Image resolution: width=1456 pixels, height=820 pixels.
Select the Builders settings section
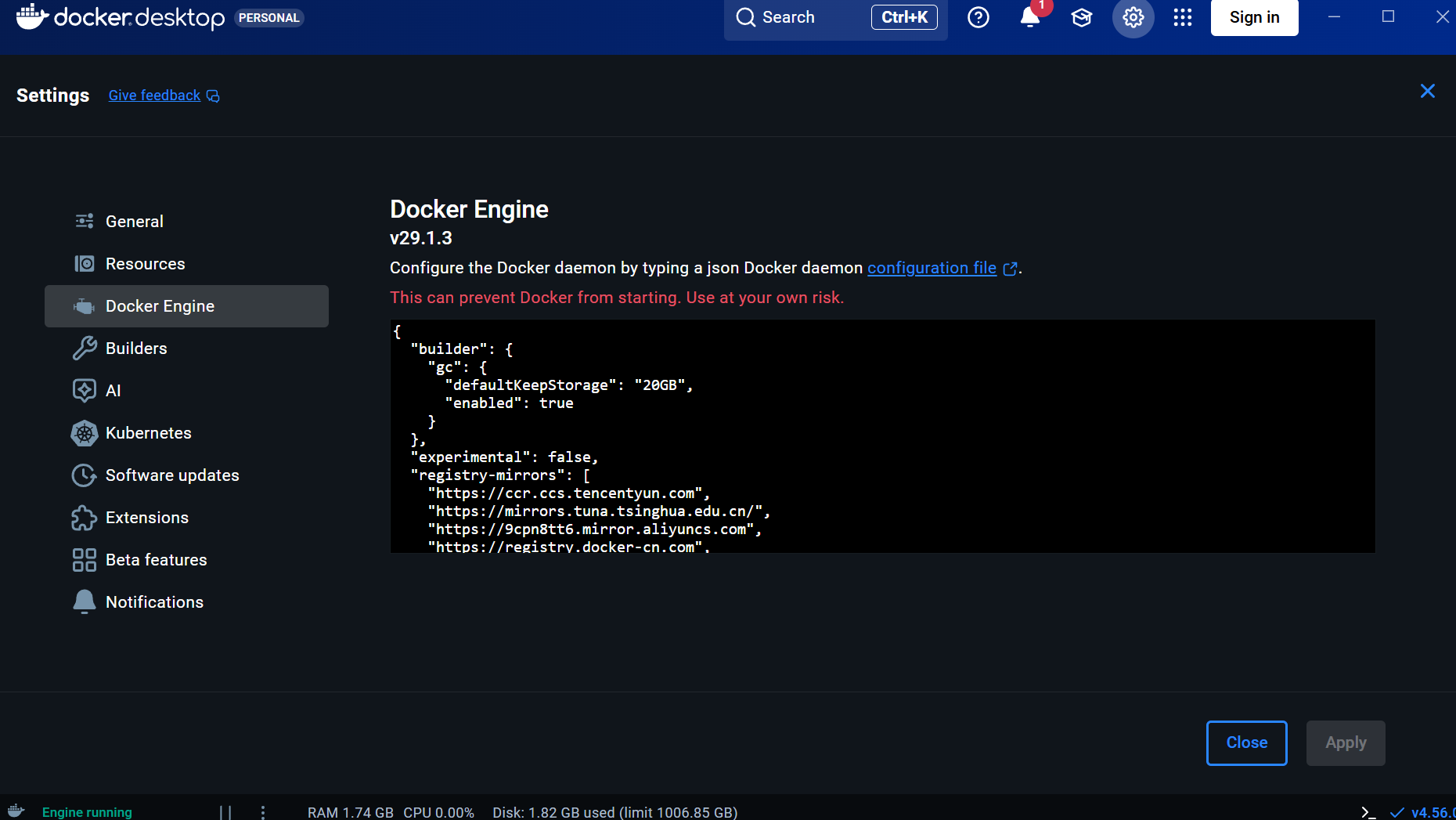[186, 349]
